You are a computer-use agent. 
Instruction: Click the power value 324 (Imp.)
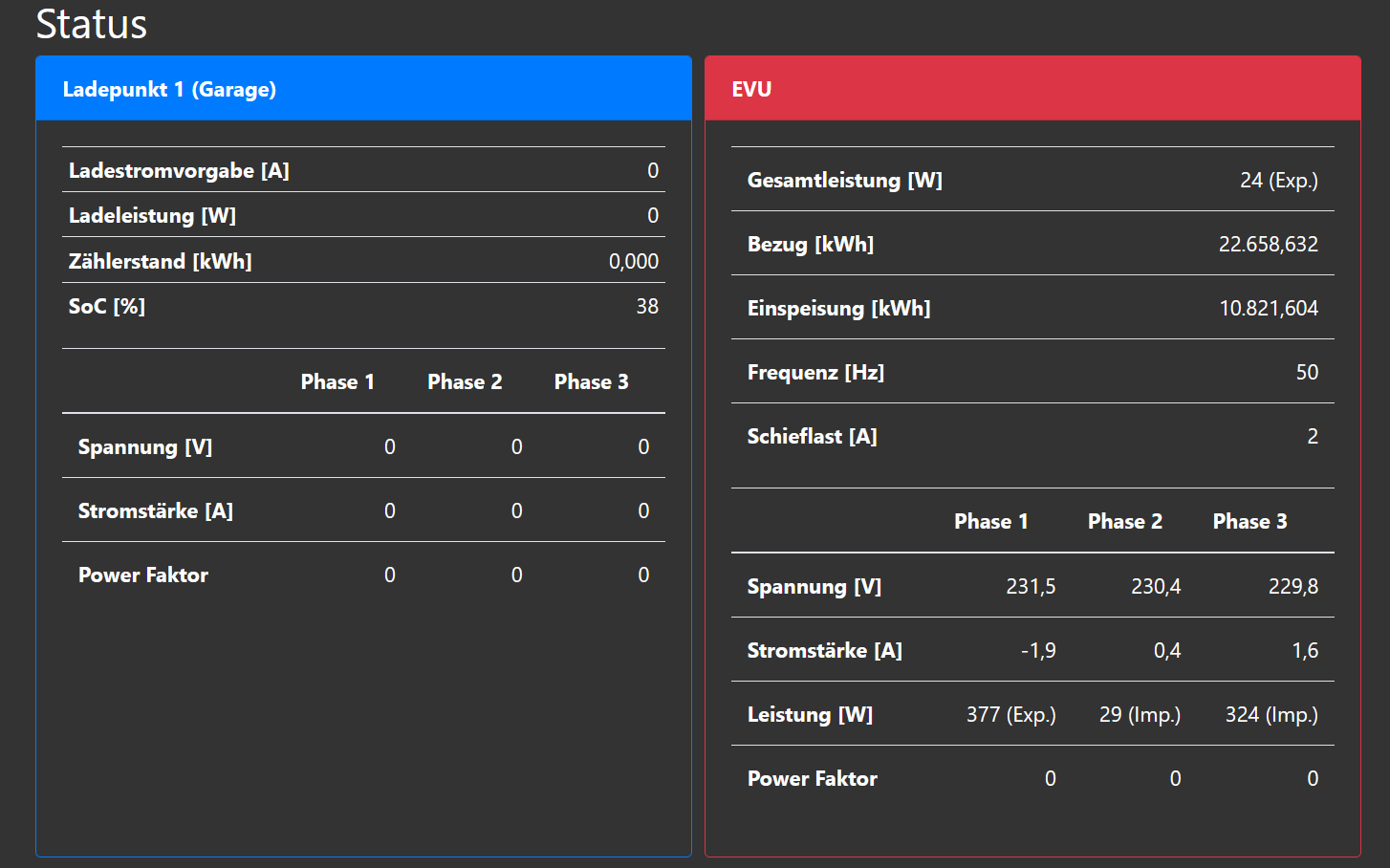(1271, 714)
